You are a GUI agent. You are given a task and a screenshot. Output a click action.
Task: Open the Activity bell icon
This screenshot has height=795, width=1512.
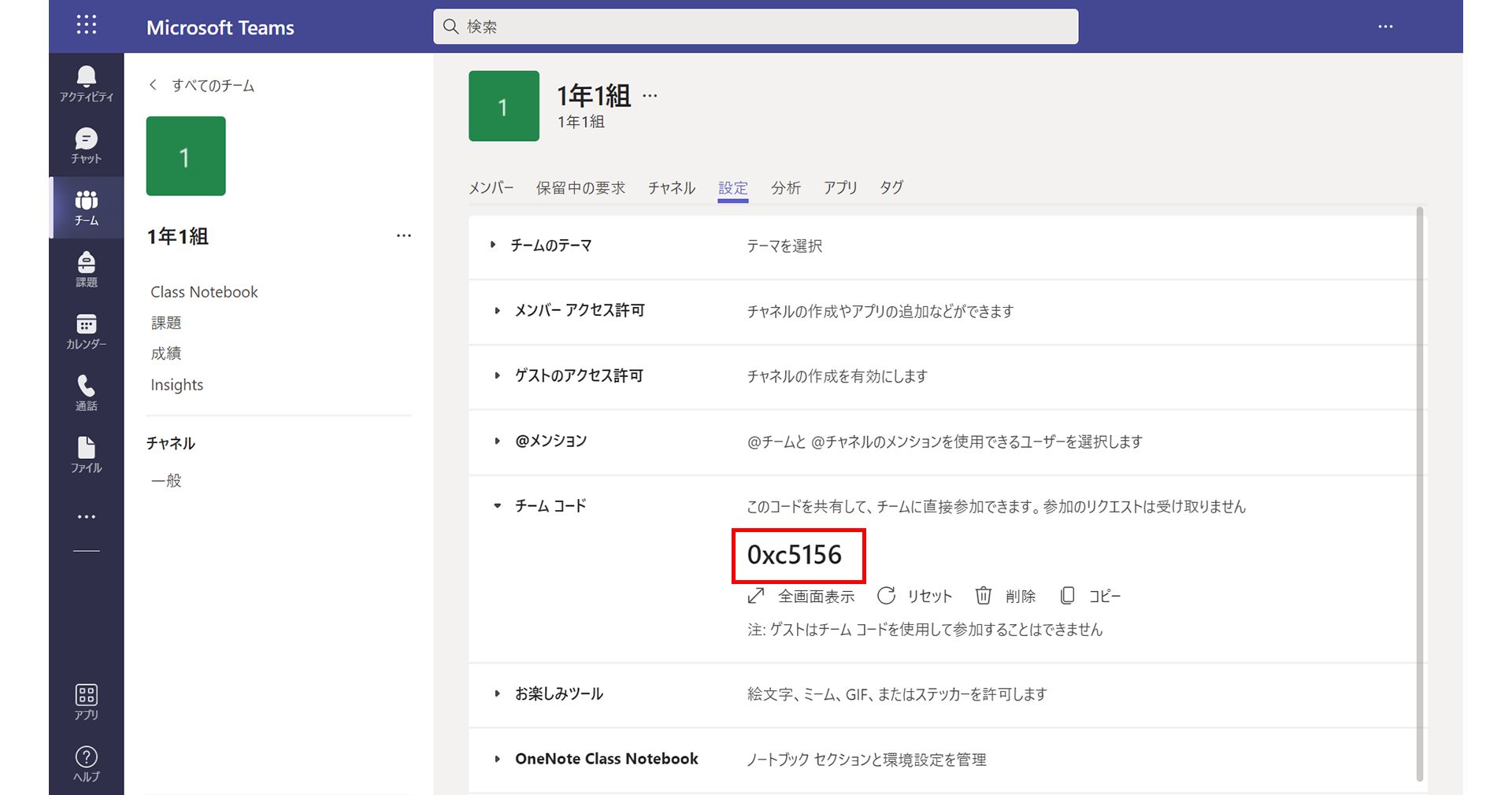click(x=86, y=76)
